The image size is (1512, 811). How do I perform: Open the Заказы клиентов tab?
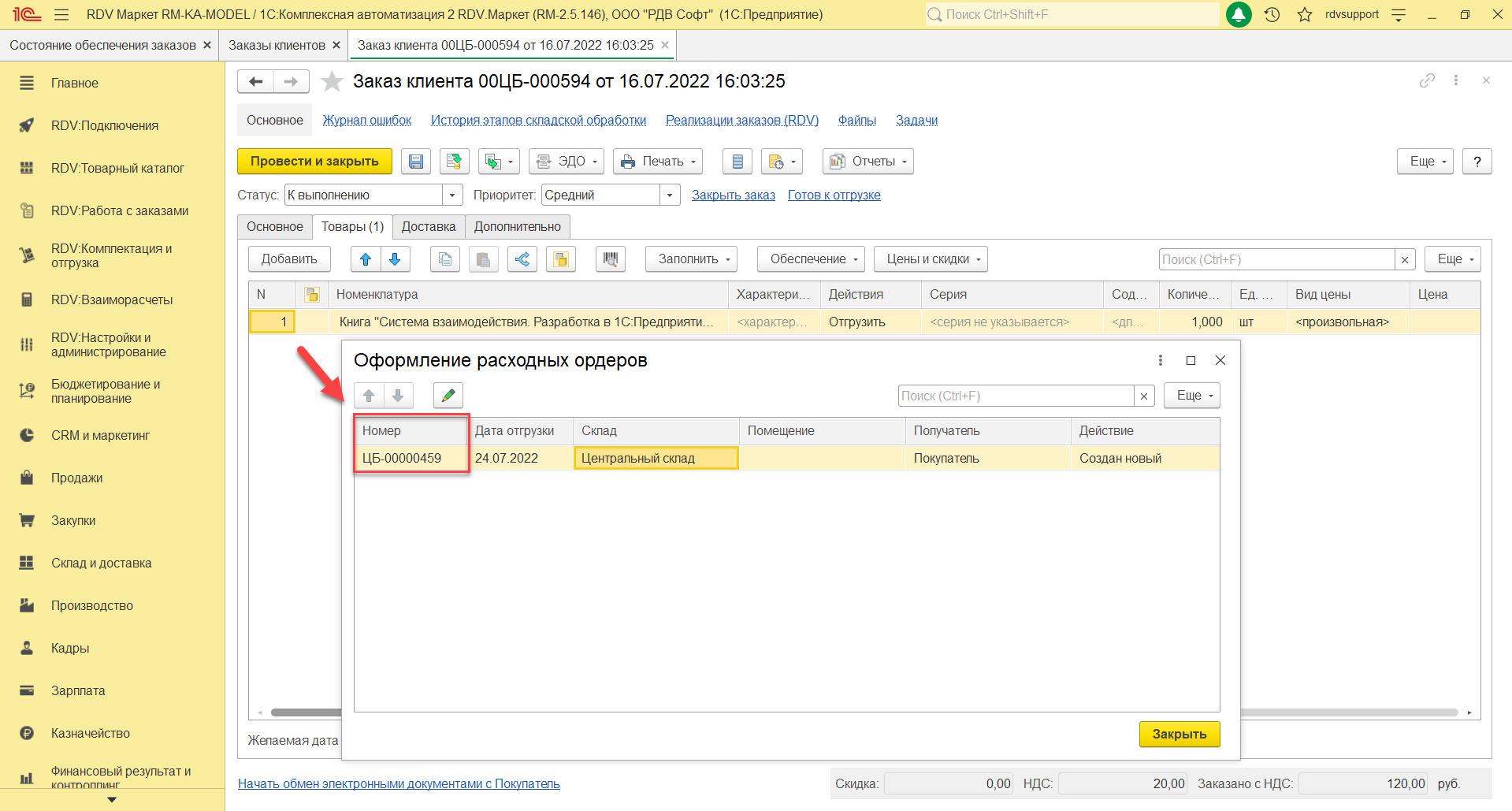click(x=277, y=46)
